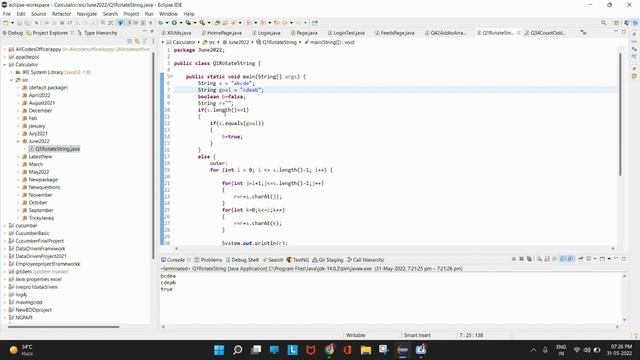Click the New file toolbar icon
Image resolution: width=640 pixels, height=360 pixels.
pyautogui.click(x=5, y=23)
